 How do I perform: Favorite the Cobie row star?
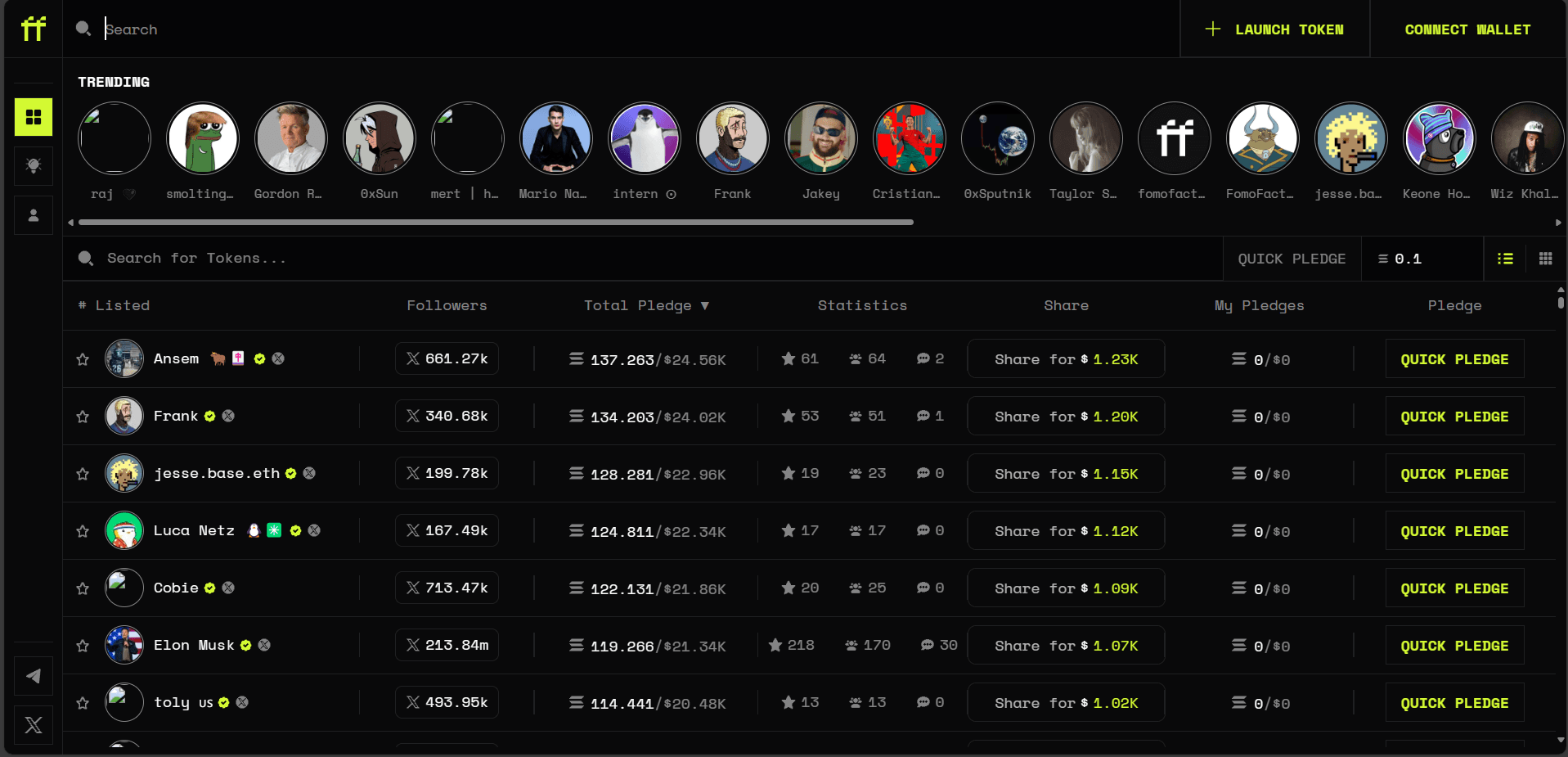pyautogui.click(x=83, y=588)
